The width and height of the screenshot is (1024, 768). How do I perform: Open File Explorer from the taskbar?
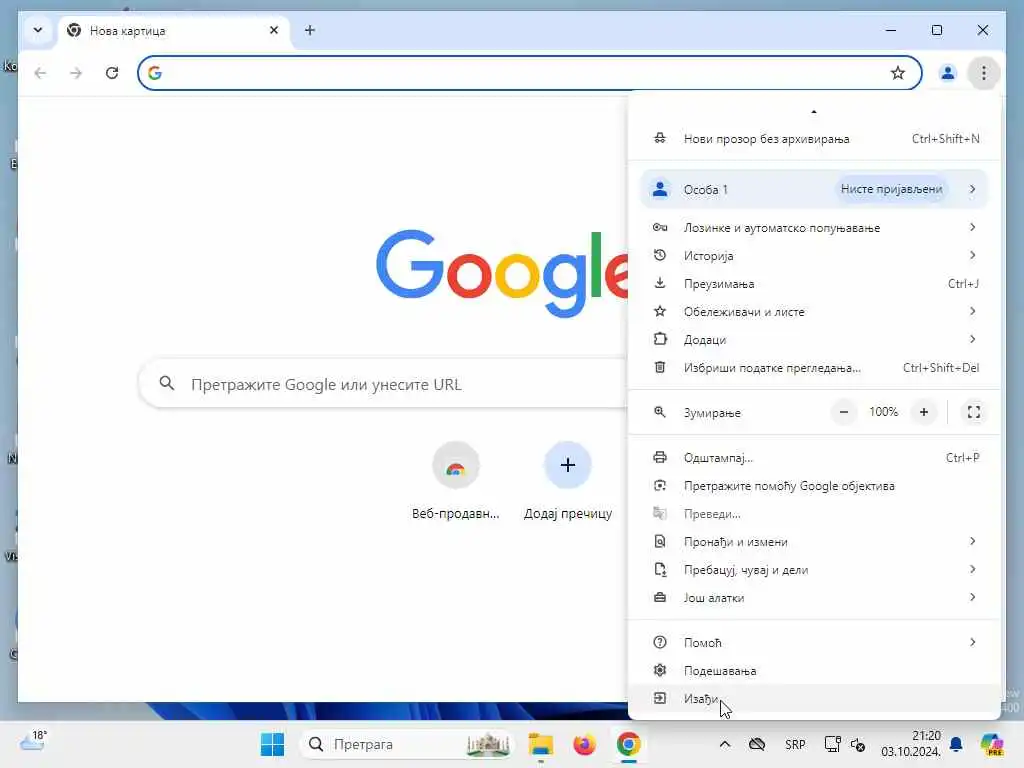(541, 744)
